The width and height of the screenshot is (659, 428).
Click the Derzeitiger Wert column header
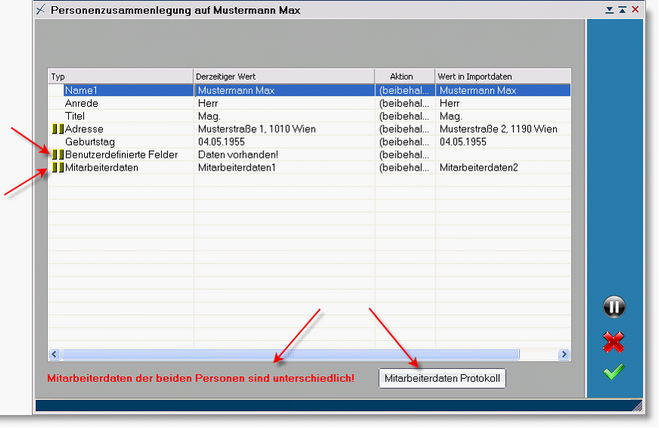pos(283,76)
